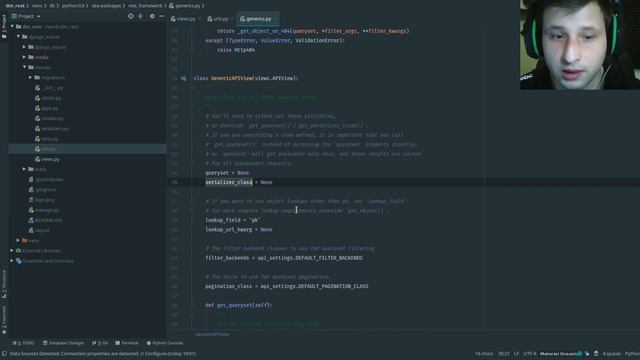Open the TODO tool window tab

point(24,343)
